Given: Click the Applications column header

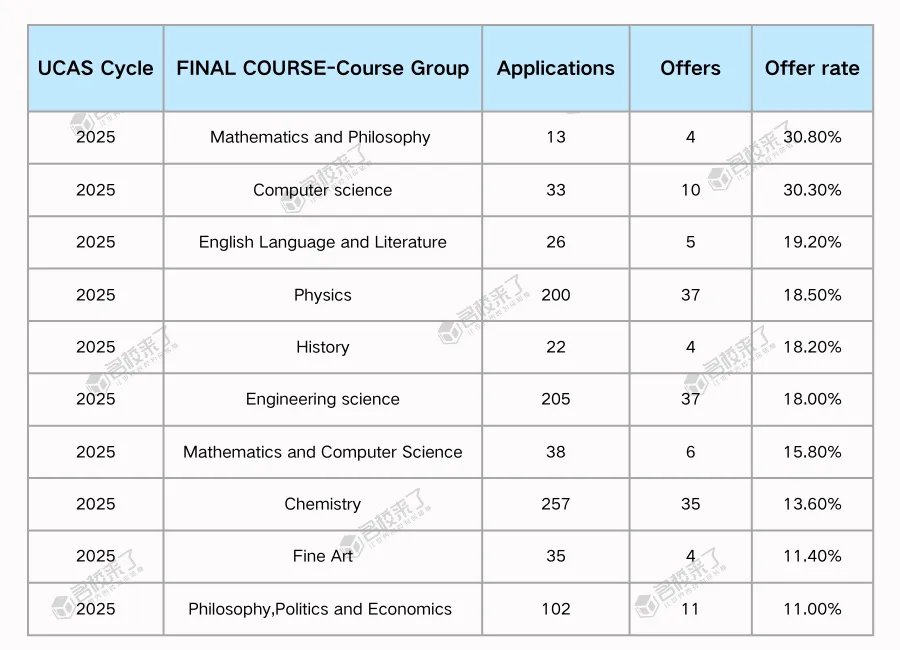Looking at the screenshot, I should [556, 68].
